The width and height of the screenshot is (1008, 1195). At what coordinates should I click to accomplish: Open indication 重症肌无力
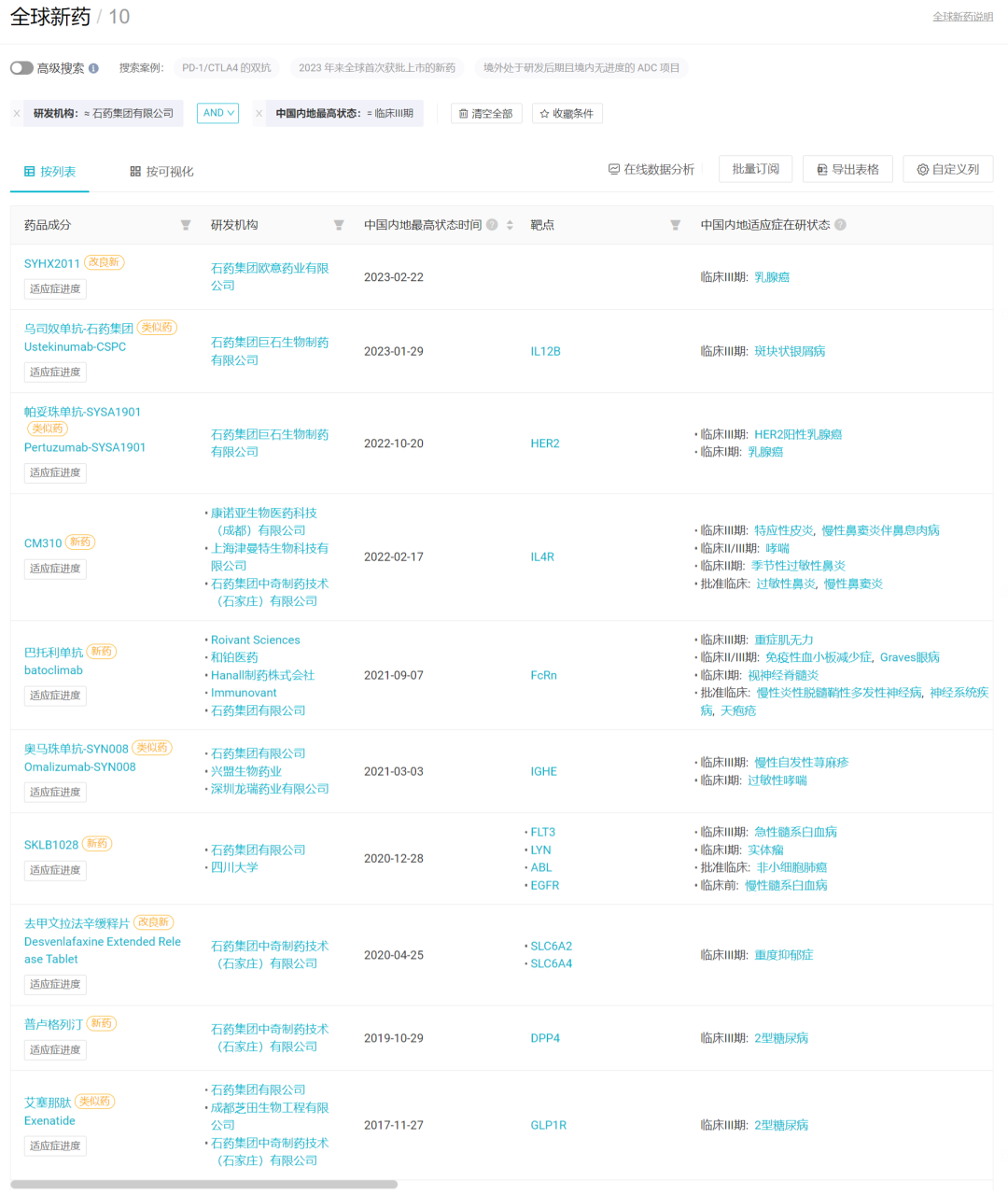[784, 640]
